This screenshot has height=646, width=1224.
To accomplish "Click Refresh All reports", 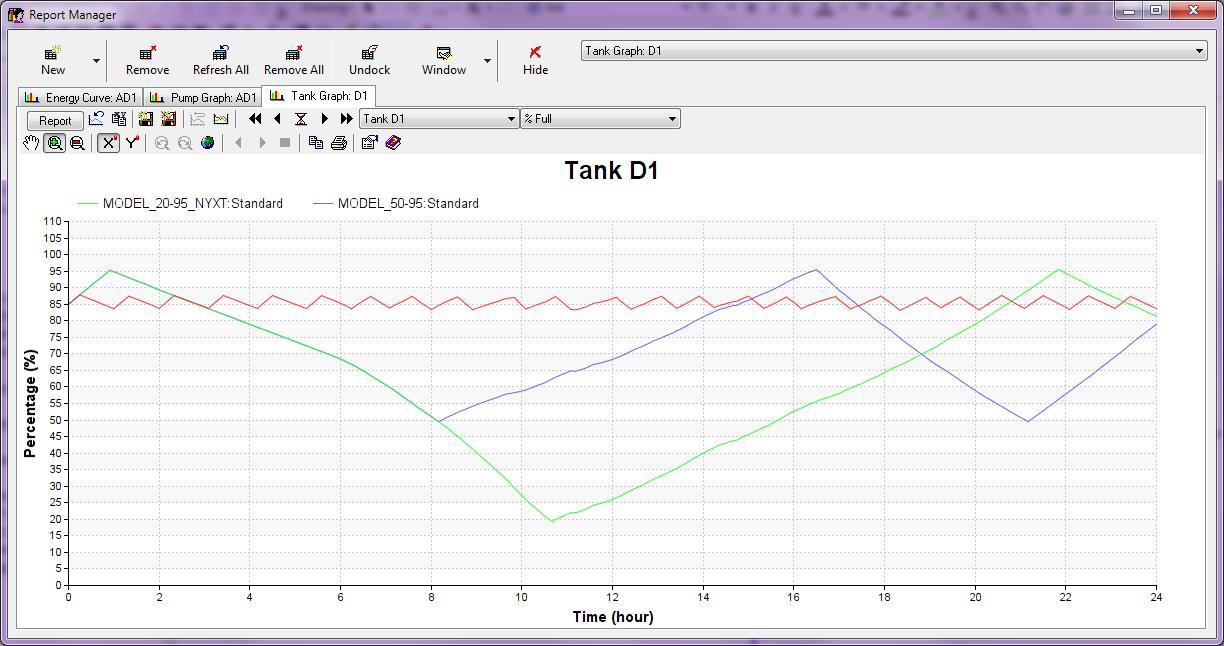I will (221, 60).
